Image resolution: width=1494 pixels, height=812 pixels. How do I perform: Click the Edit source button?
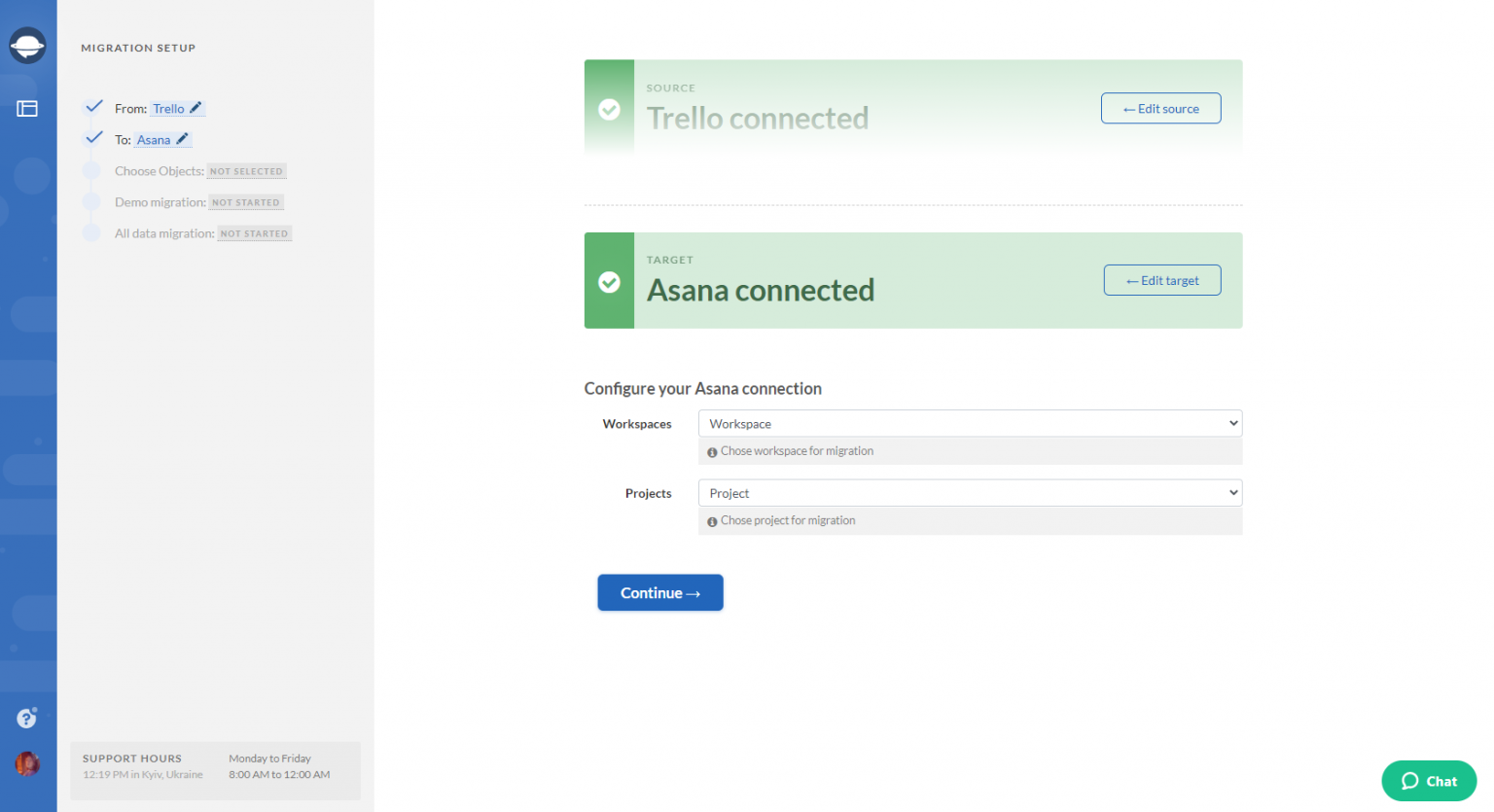tap(1160, 109)
